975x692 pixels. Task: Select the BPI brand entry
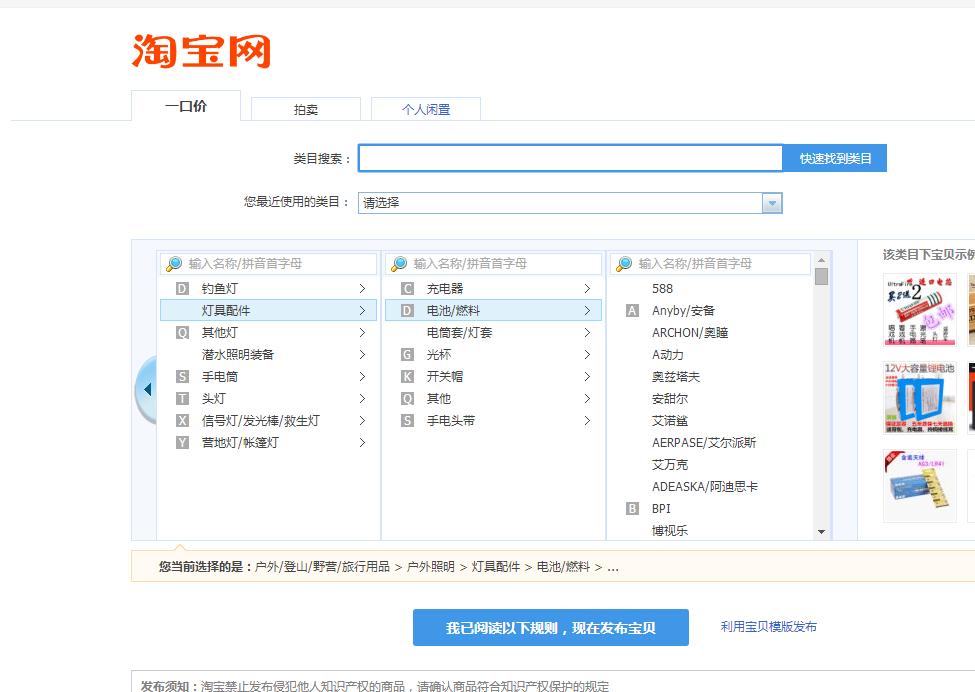point(661,508)
